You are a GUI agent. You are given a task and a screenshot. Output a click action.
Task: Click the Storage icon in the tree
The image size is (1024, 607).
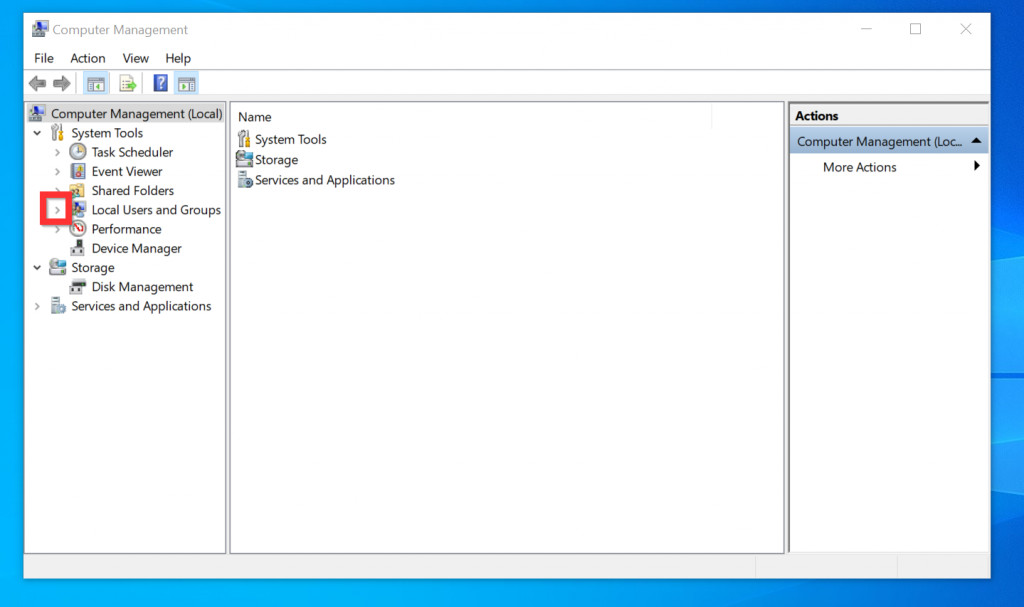[x=57, y=267]
